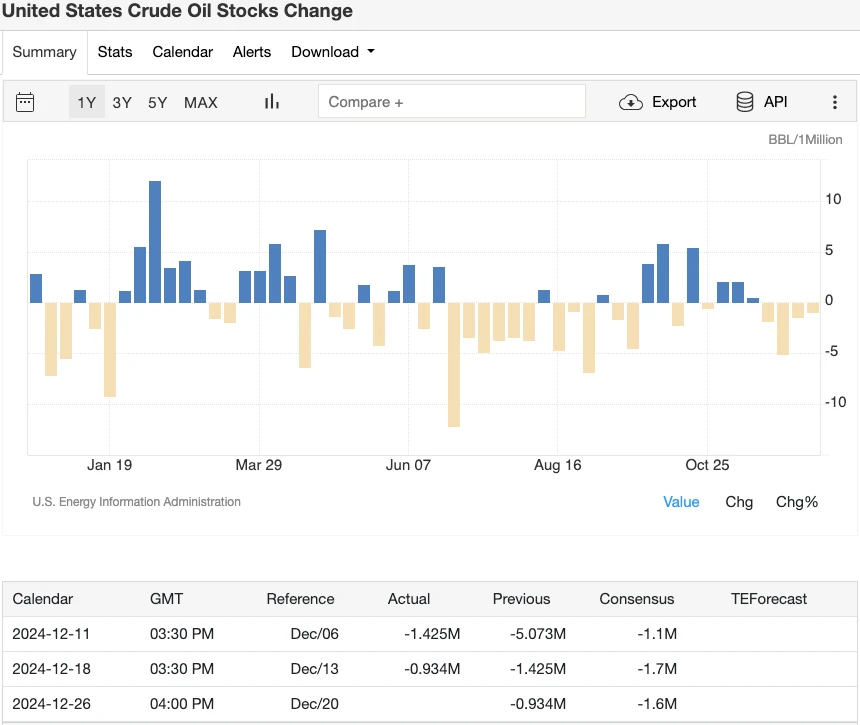860x725 pixels.
Task: Keep chart display on Value
Action: (x=681, y=502)
